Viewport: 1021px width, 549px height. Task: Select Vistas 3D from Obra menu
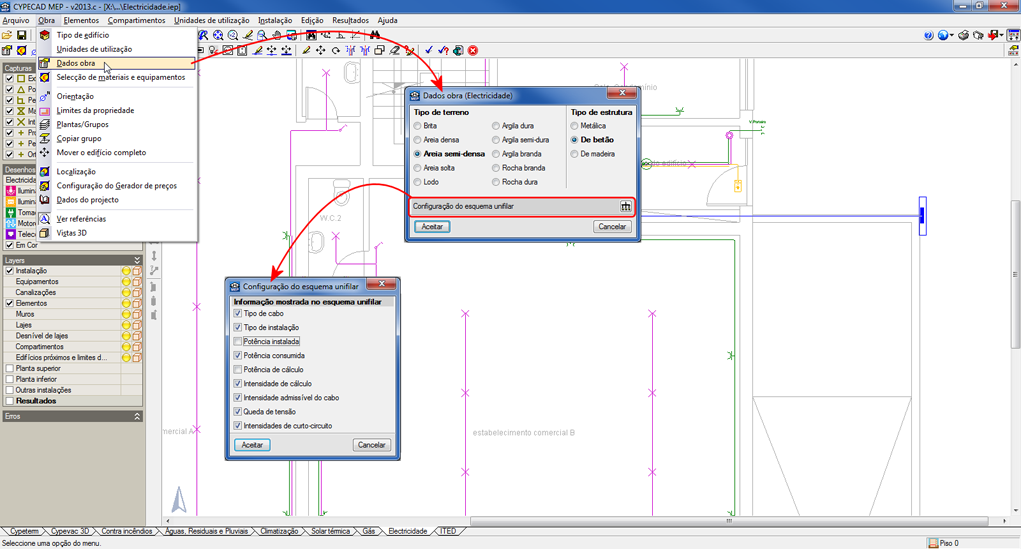click(73, 233)
